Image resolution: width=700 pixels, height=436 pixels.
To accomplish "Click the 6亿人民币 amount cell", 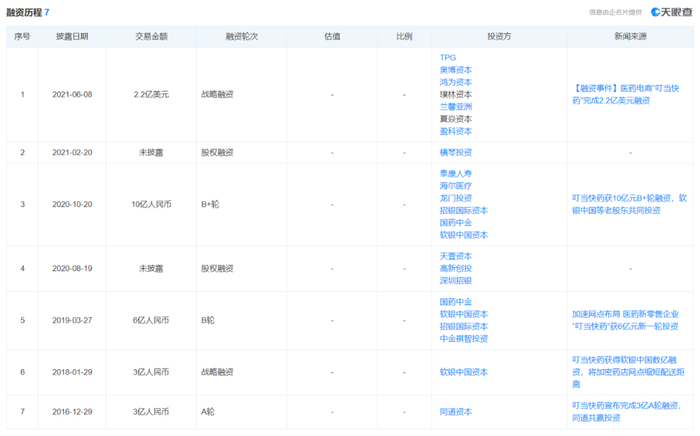I will click(x=151, y=320).
